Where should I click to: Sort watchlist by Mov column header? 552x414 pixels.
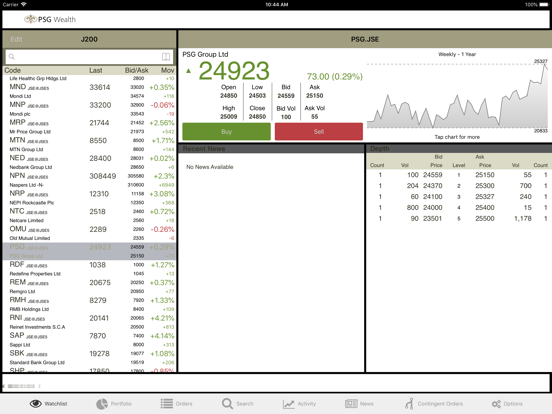tap(168, 70)
